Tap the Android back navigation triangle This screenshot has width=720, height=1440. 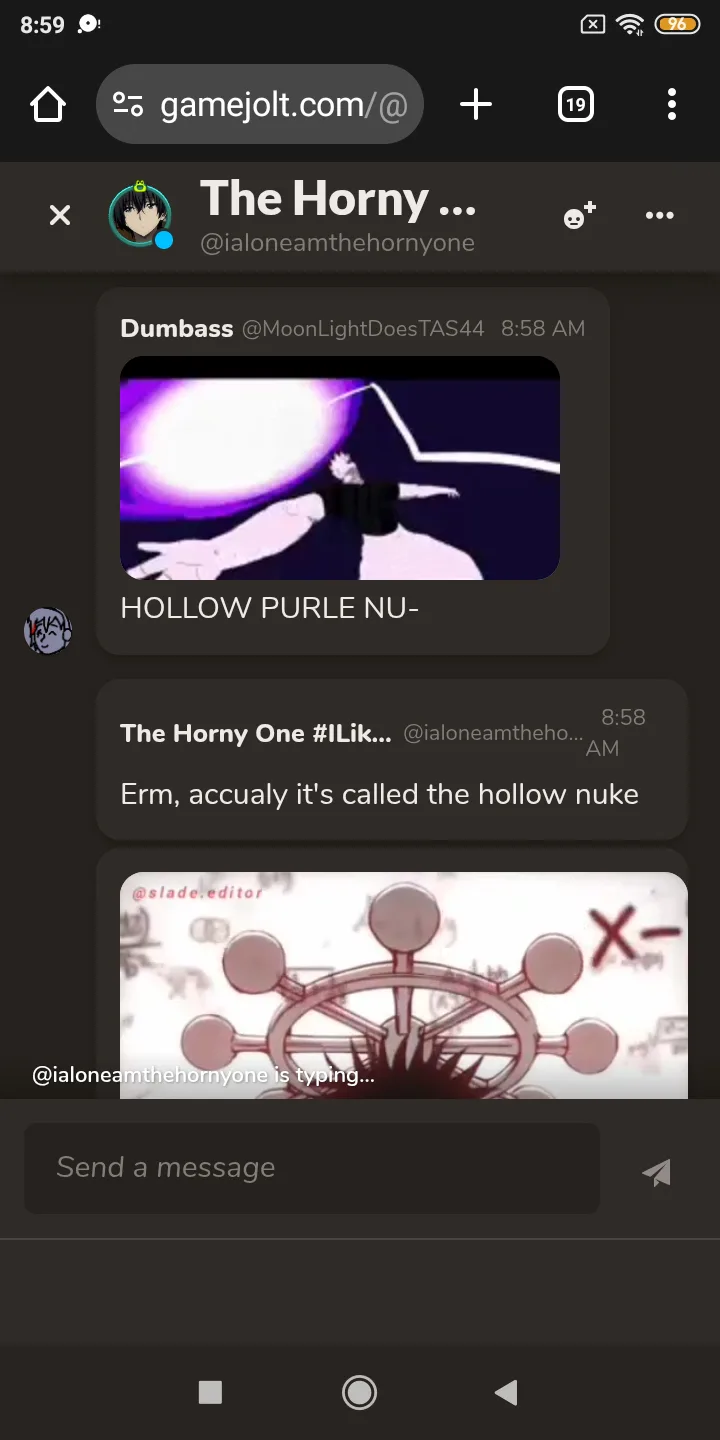click(x=506, y=1392)
